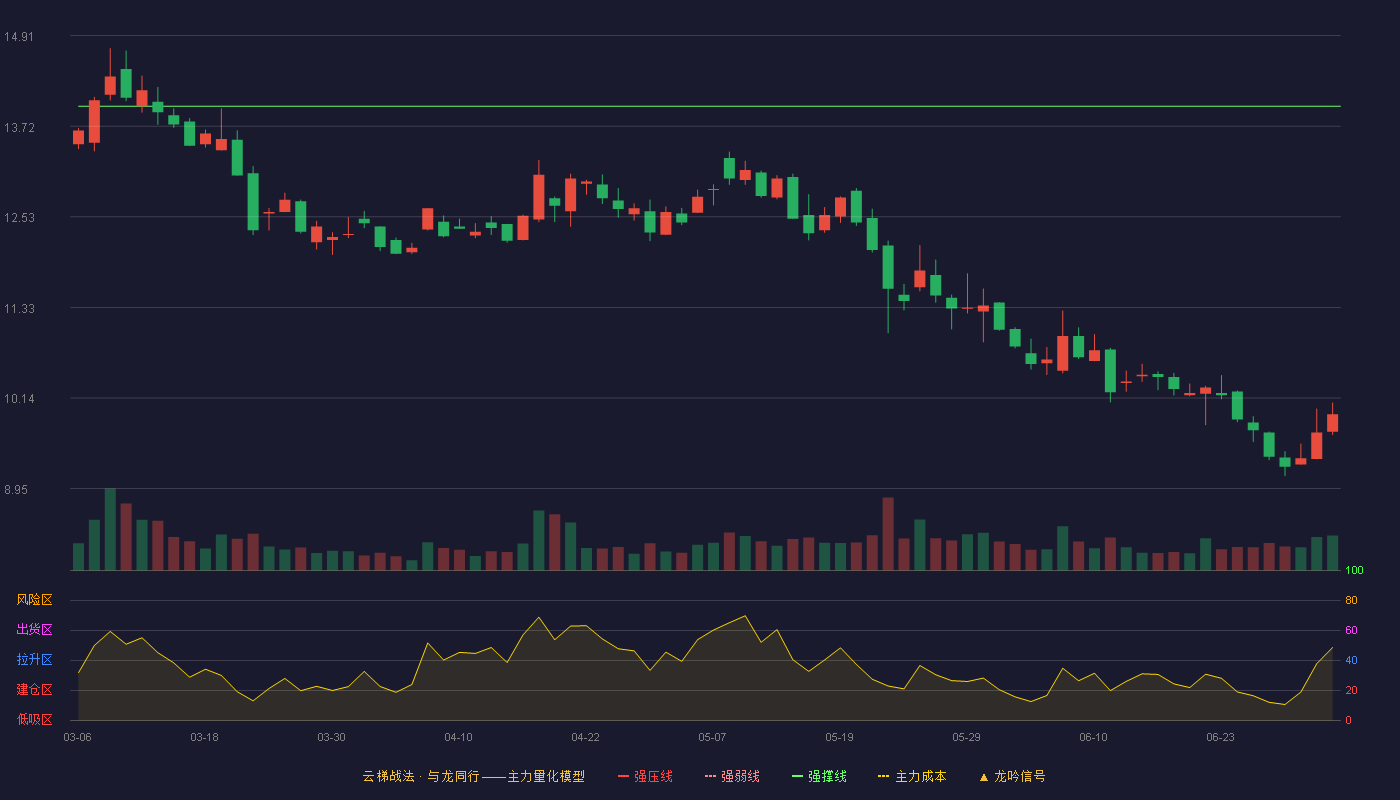Click the 04-22 date label
The image size is (1400, 800).
(x=585, y=737)
